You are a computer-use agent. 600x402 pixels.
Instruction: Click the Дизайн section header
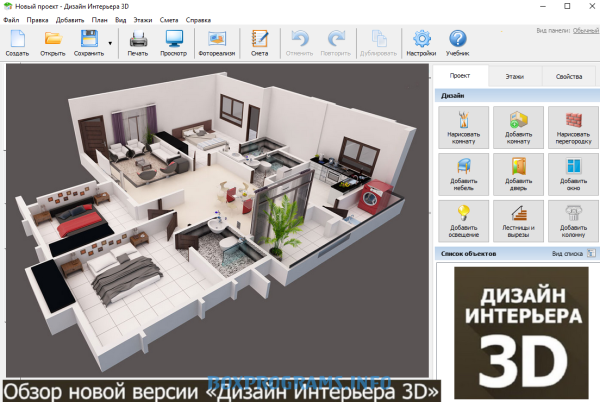(517, 96)
